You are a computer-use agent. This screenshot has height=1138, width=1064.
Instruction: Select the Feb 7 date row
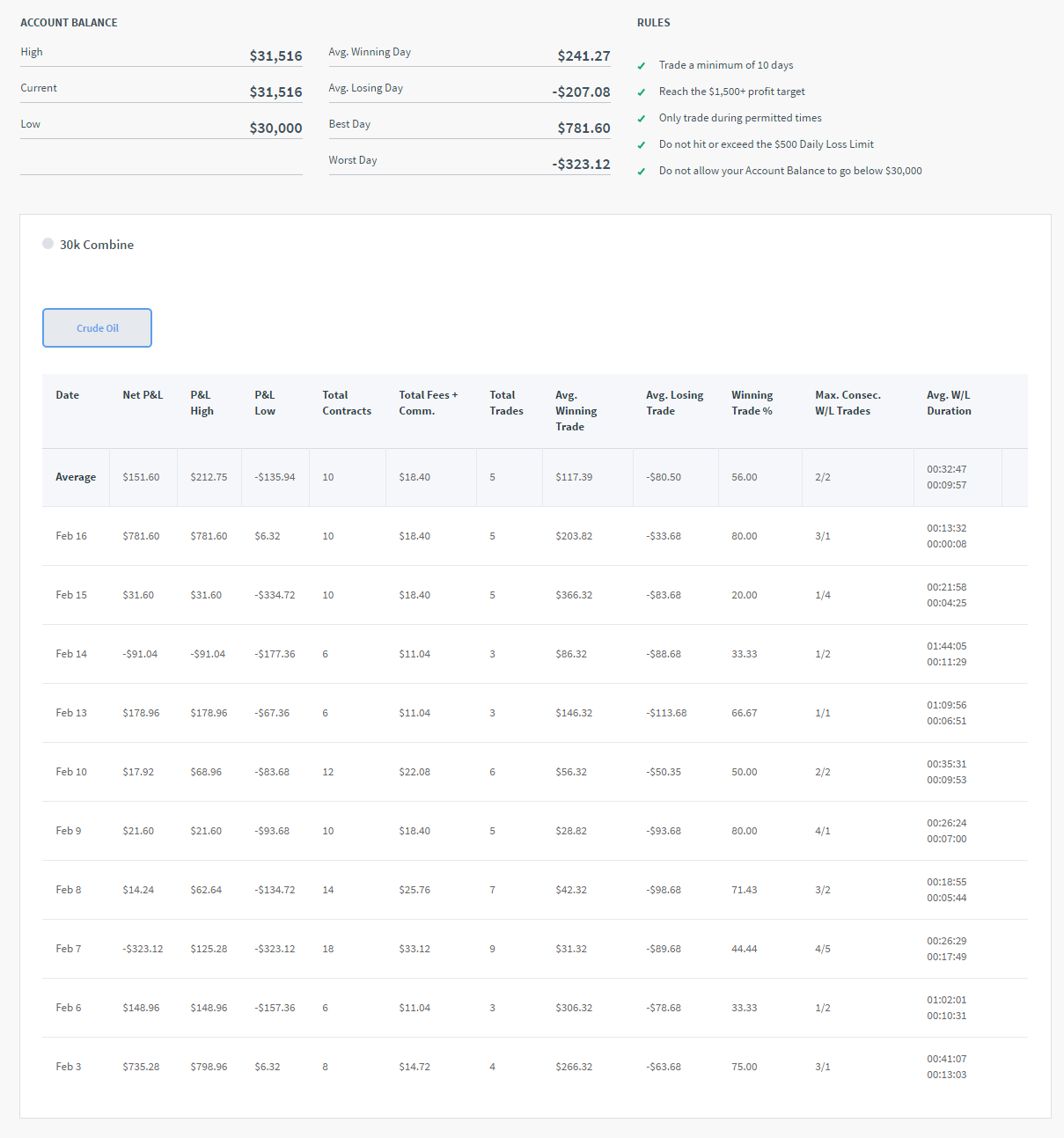pos(69,949)
